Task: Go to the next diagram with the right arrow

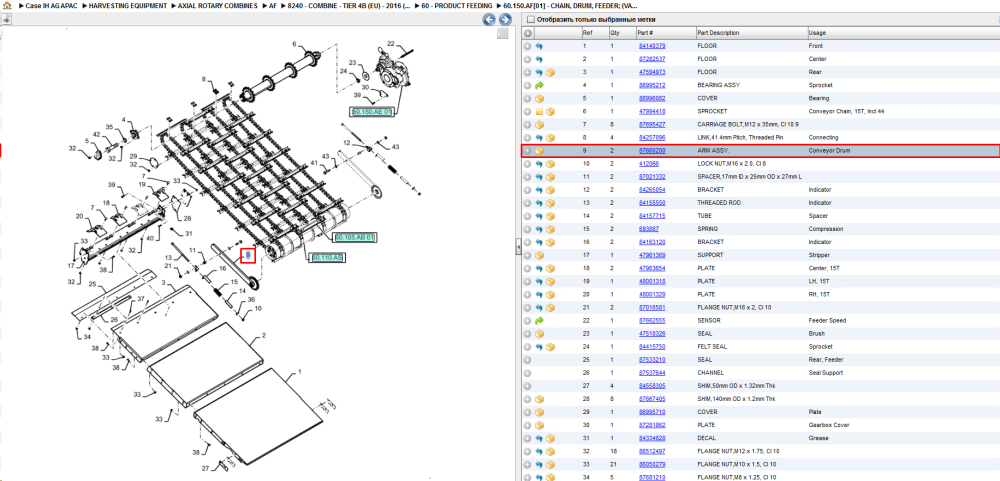Action: click(x=504, y=20)
